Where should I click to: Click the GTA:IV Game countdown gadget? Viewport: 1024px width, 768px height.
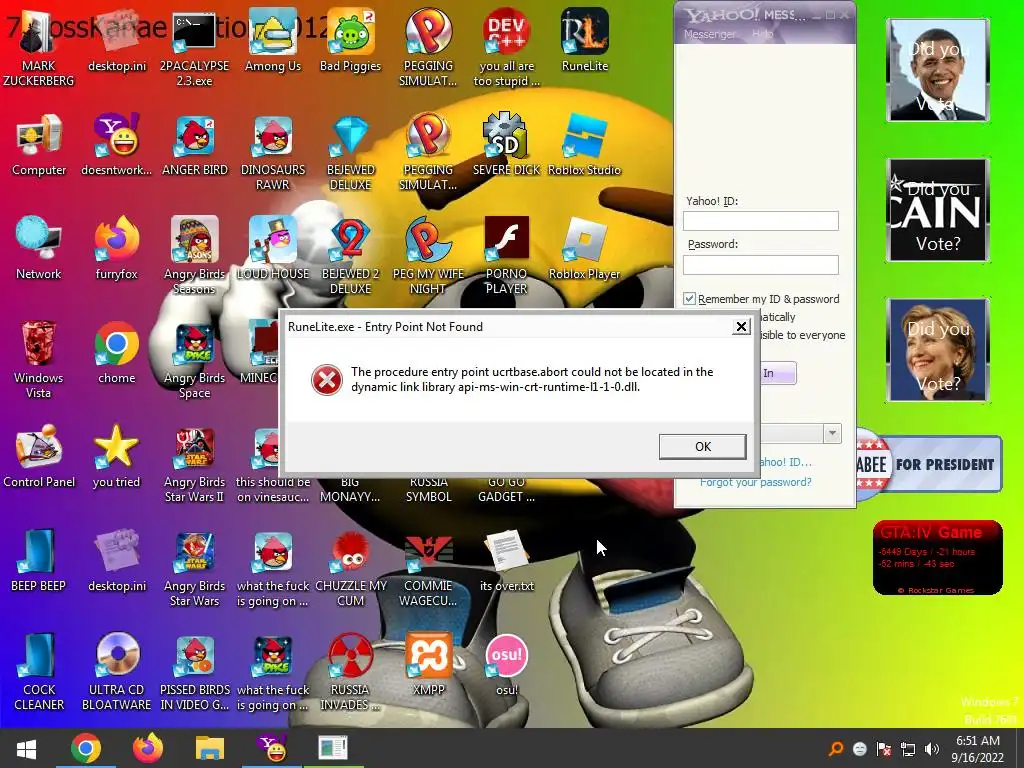938,558
